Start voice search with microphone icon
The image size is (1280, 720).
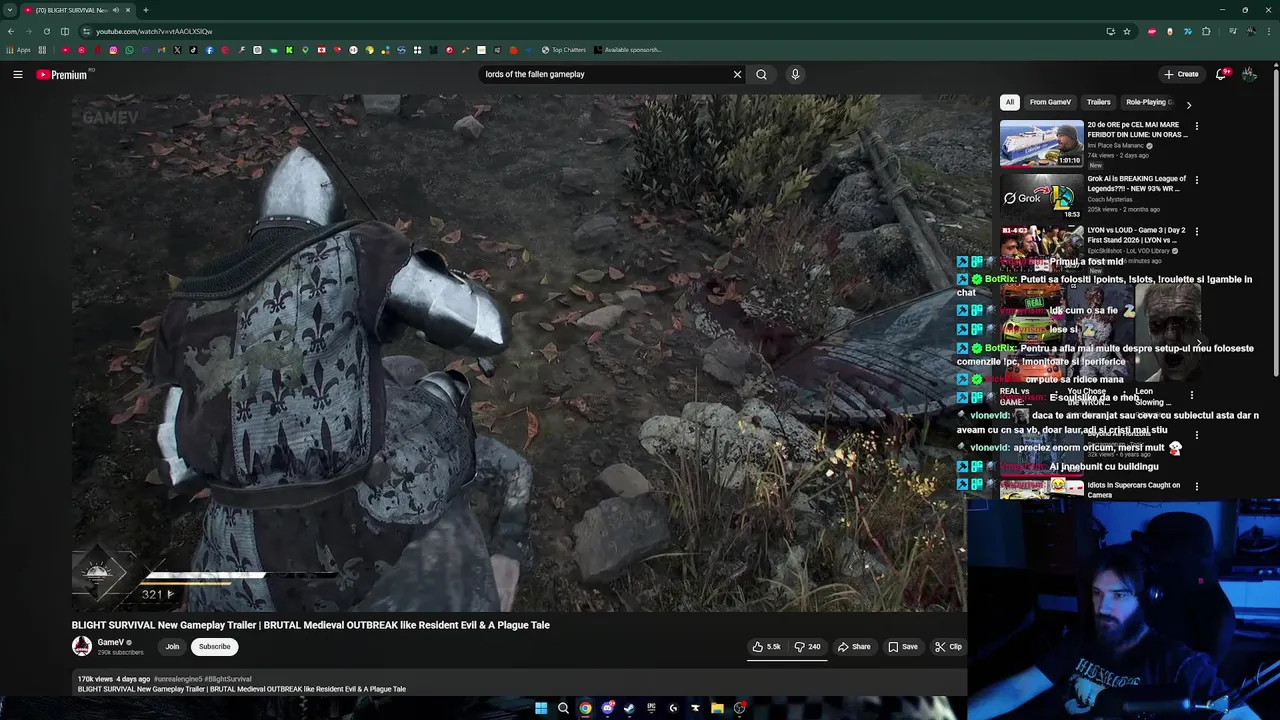(x=795, y=74)
